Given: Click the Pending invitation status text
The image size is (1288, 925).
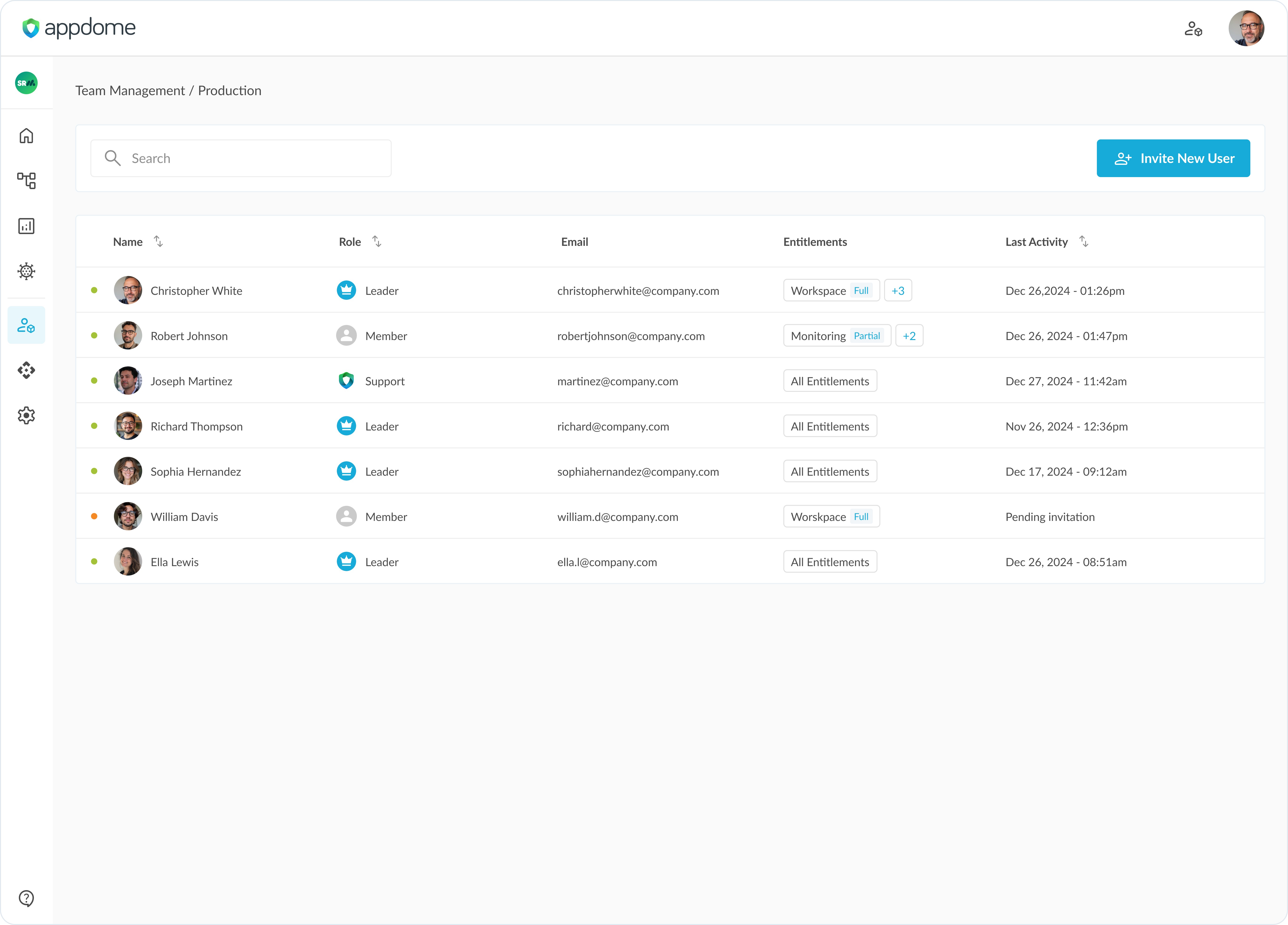Looking at the screenshot, I should pyautogui.click(x=1050, y=517).
